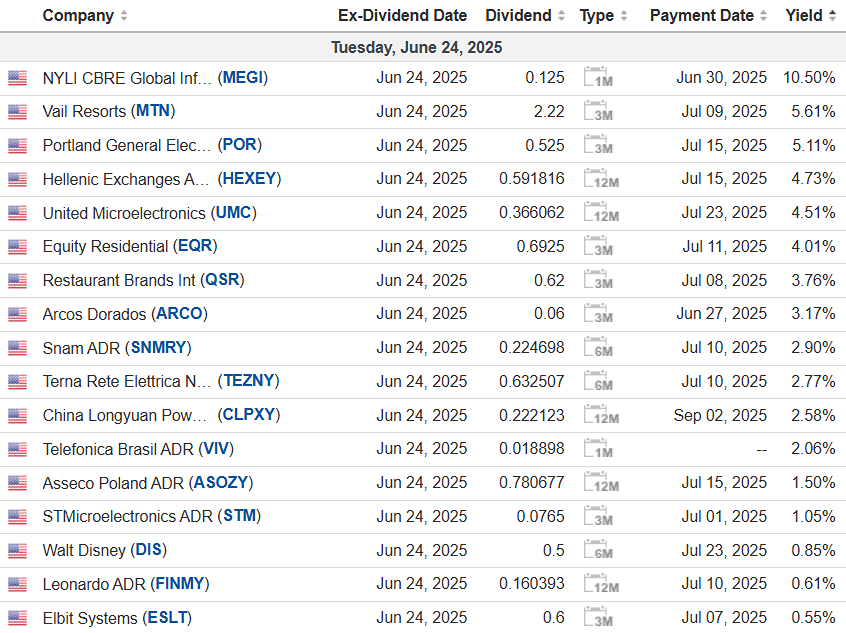
Task: Click the flag icon beside Snam ADR
Action: tap(17, 348)
